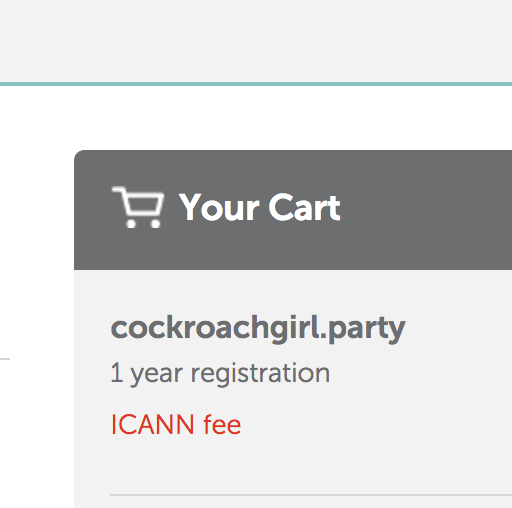The width and height of the screenshot is (512, 508).
Task: Select the cockroachgirl.party domain name
Action: [x=258, y=329]
